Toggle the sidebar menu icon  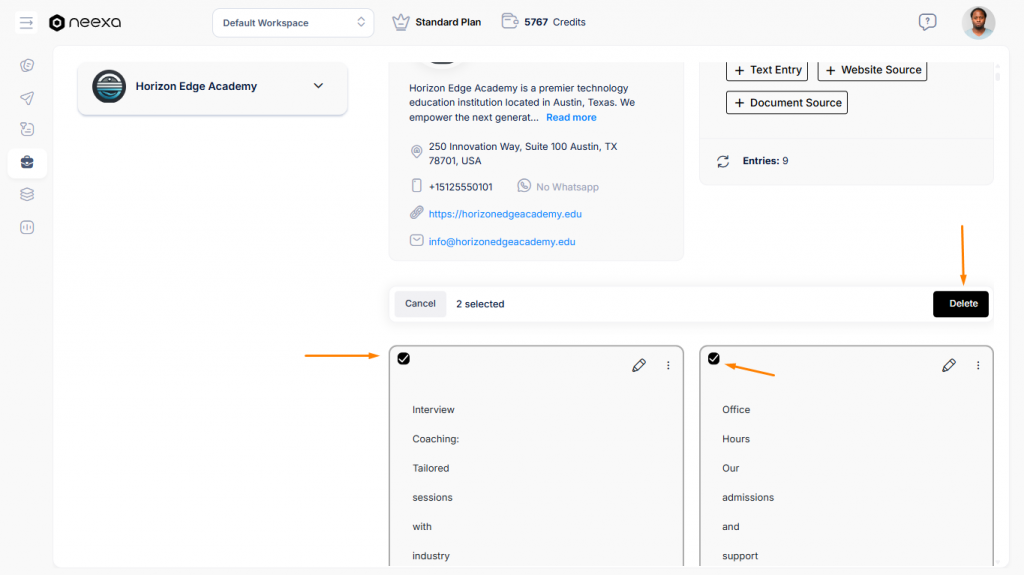[27, 22]
